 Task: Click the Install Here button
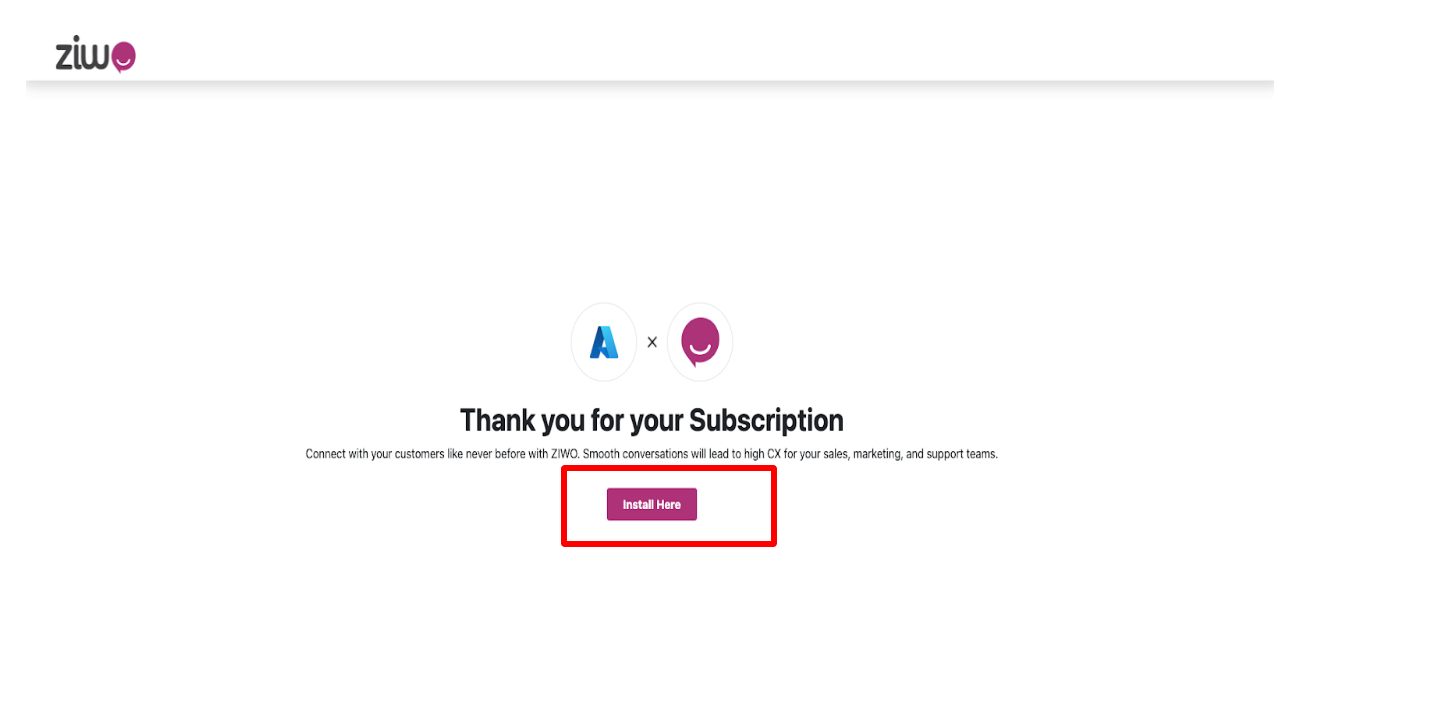652,505
